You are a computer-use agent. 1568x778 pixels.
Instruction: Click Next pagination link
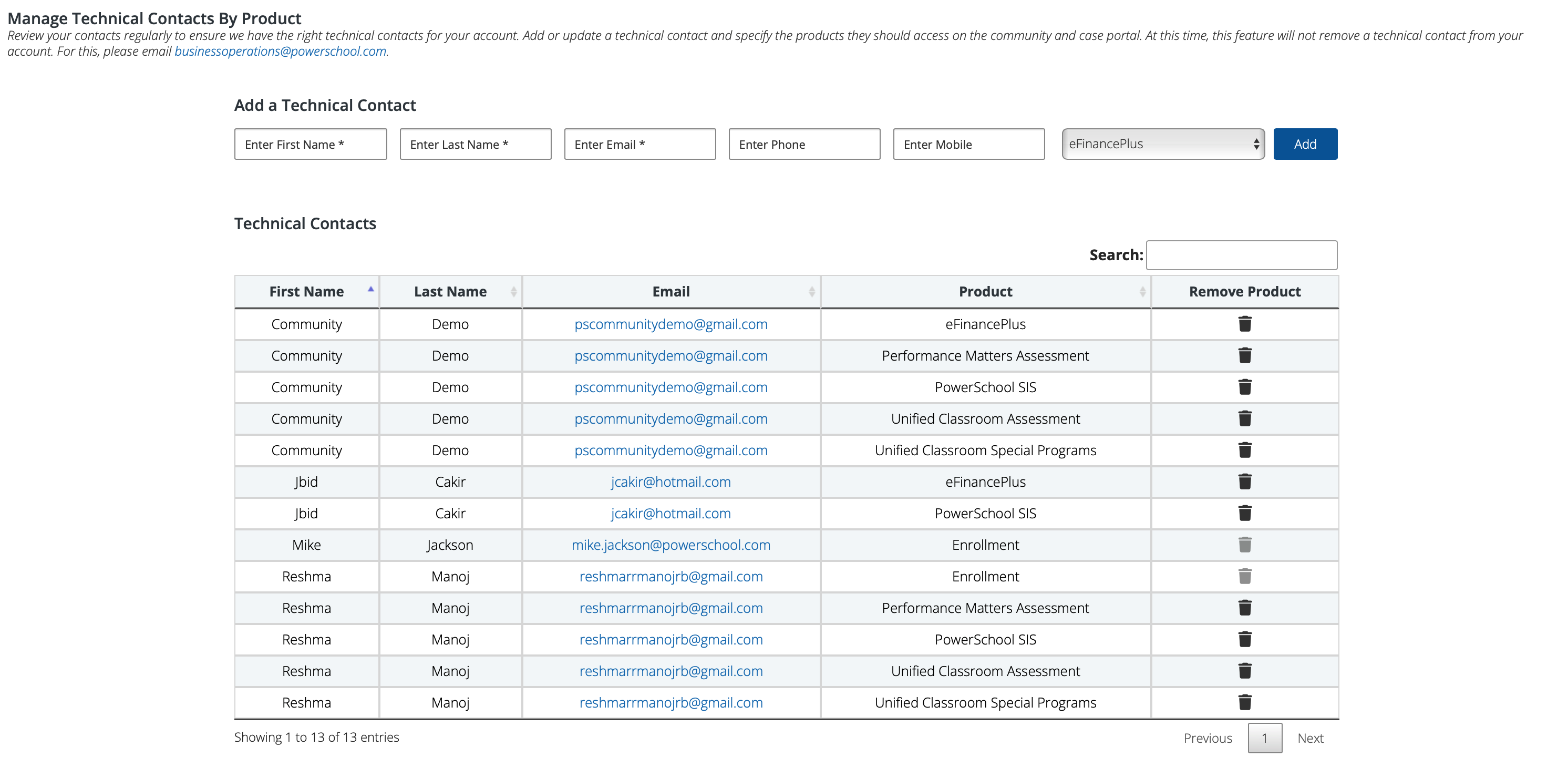click(1310, 738)
